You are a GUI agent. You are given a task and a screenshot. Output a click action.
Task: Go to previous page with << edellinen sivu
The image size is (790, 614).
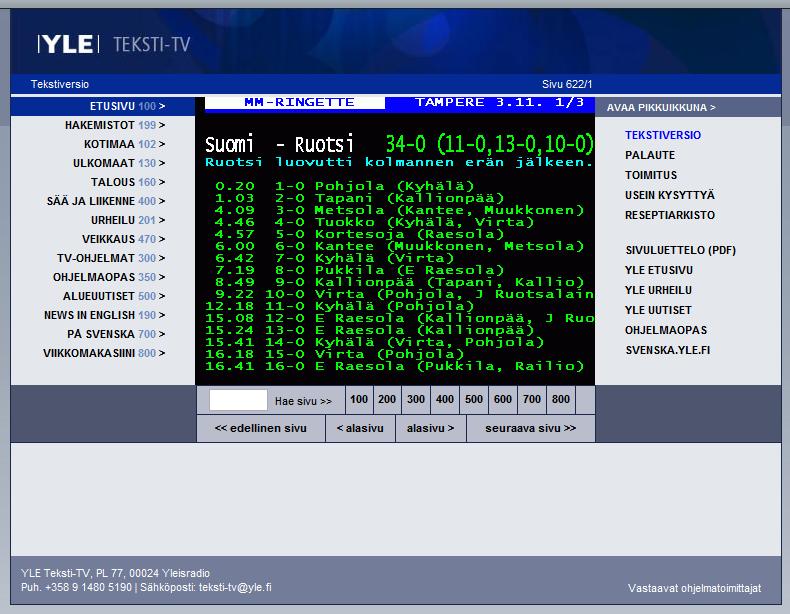coord(261,428)
